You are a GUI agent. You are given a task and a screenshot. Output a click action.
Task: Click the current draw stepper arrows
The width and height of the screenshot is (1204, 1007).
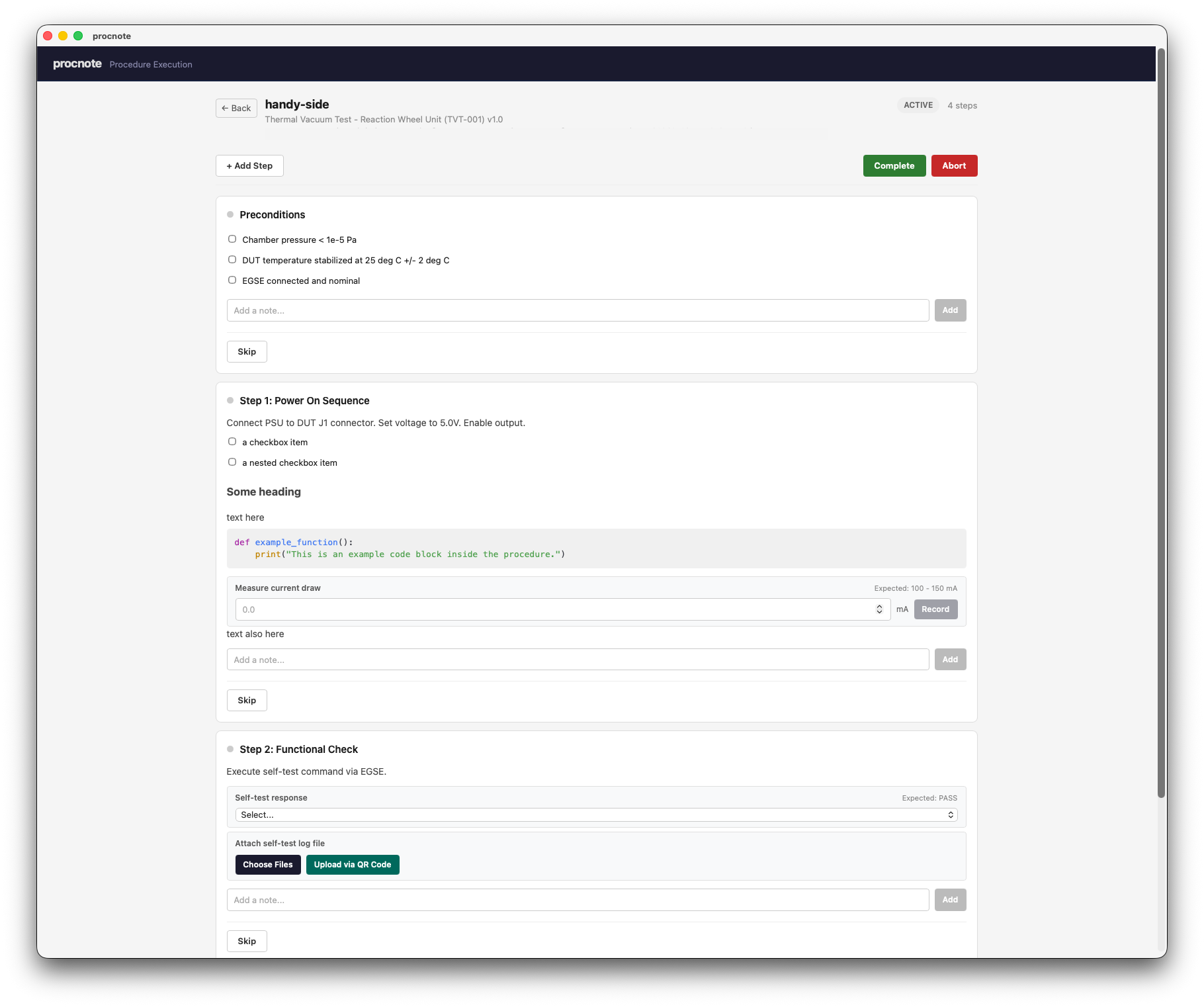pyautogui.click(x=879, y=609)
